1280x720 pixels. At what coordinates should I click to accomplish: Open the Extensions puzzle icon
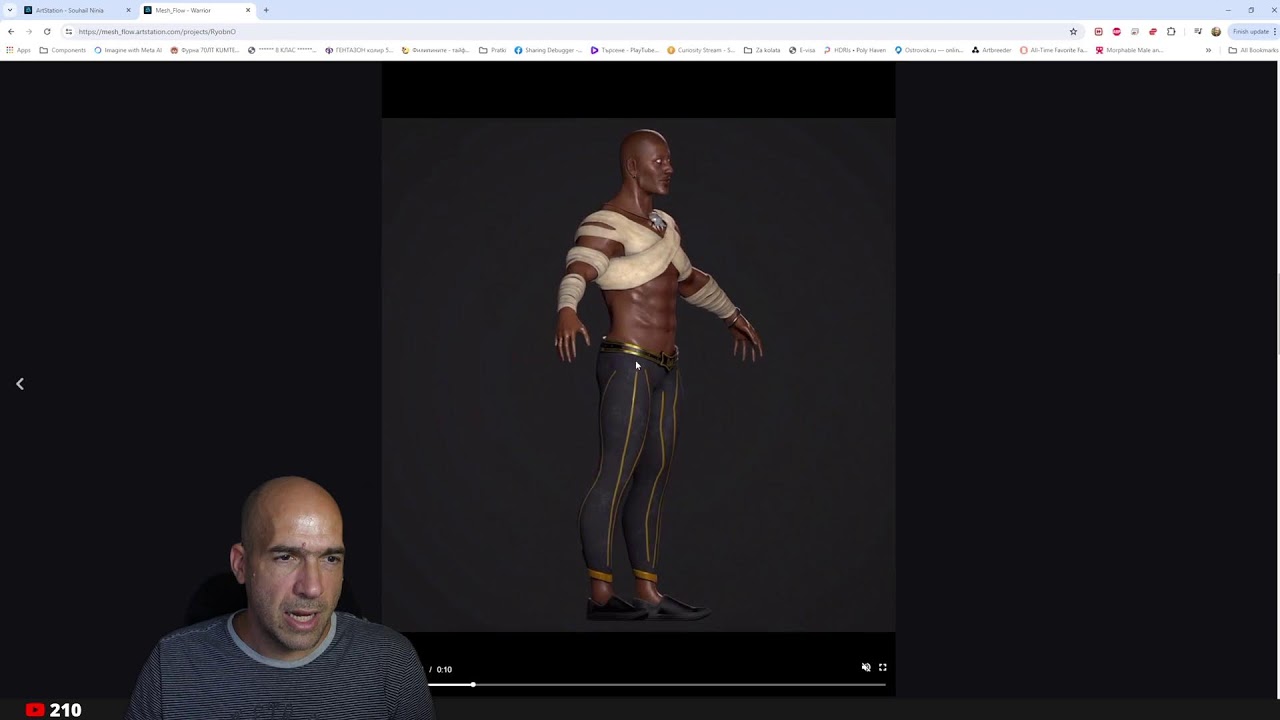pyautogui.click(x=1171, y=31)
